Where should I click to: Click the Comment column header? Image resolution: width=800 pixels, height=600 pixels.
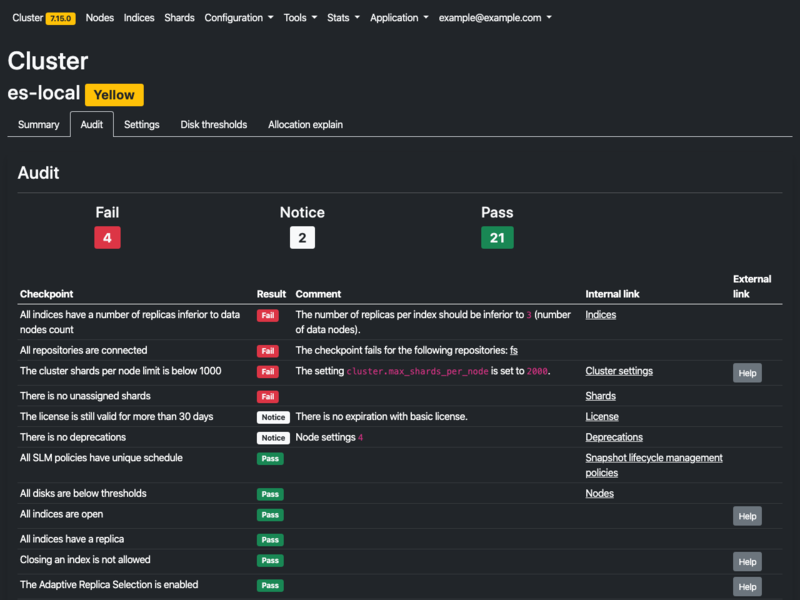pos(318,294)
